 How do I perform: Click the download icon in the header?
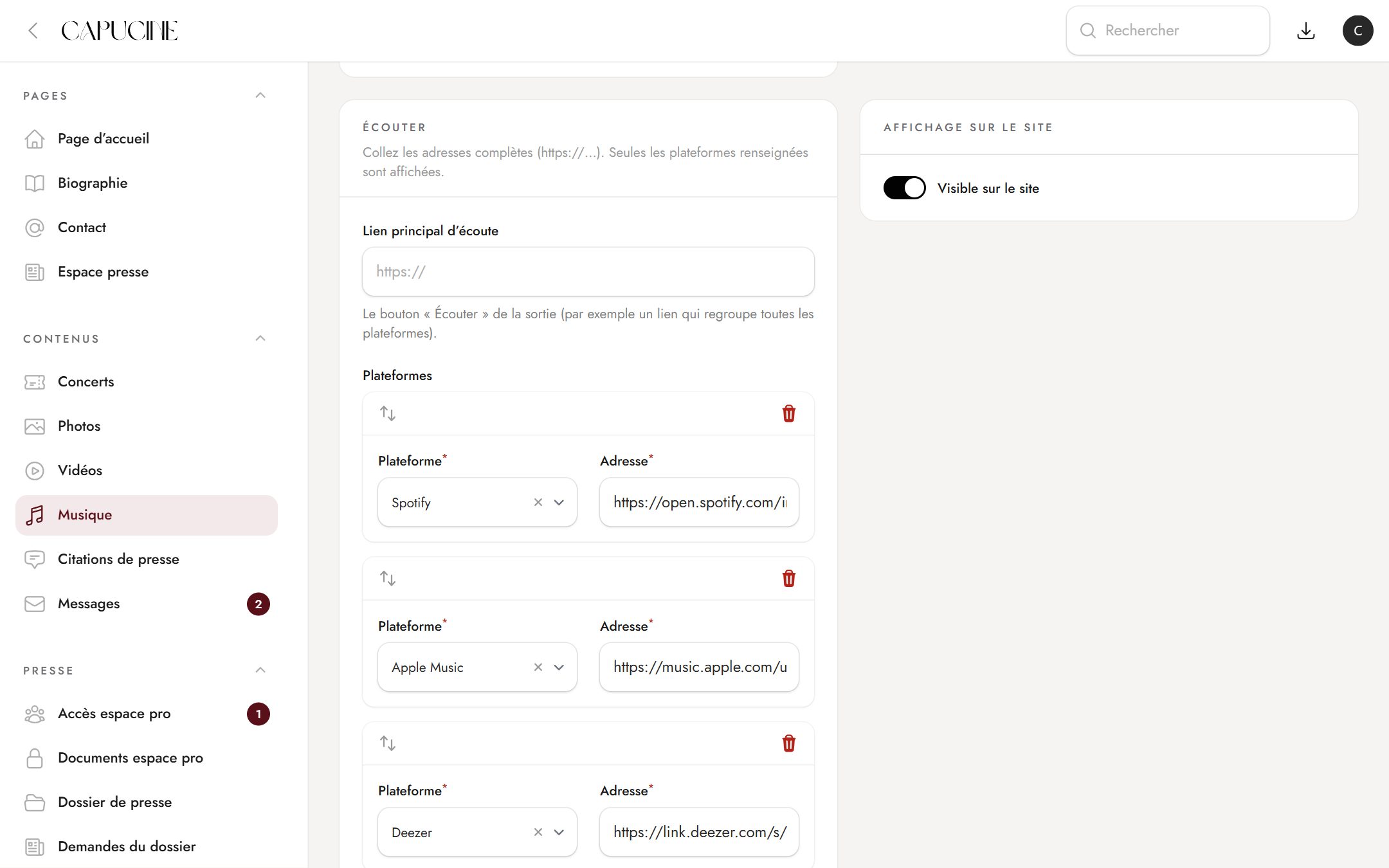point(1305,30)
